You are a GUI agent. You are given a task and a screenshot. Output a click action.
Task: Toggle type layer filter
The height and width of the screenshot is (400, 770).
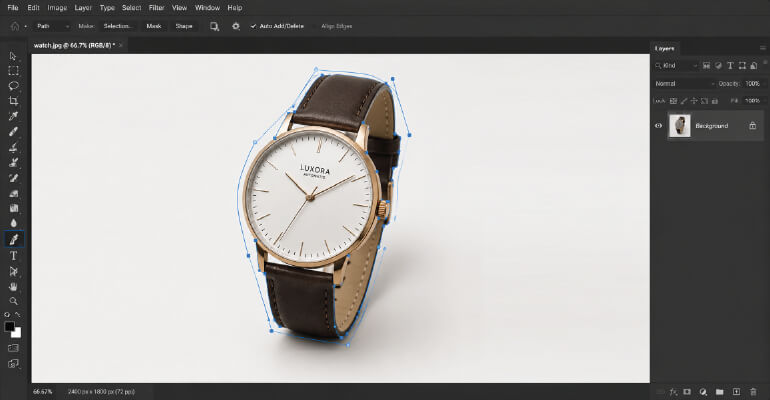coord(730,66)
